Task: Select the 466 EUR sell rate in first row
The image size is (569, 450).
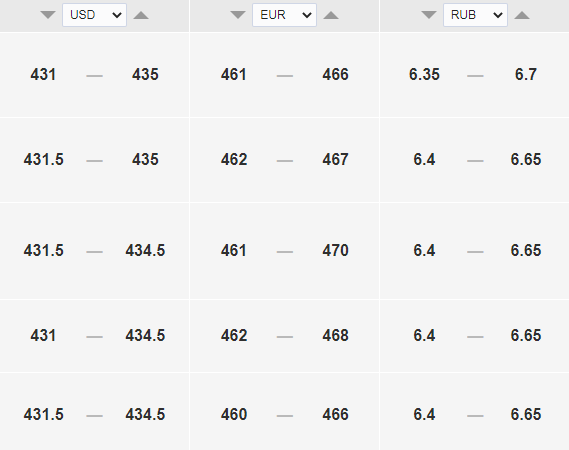Action: pyautogui.click(x=336, y=74)
